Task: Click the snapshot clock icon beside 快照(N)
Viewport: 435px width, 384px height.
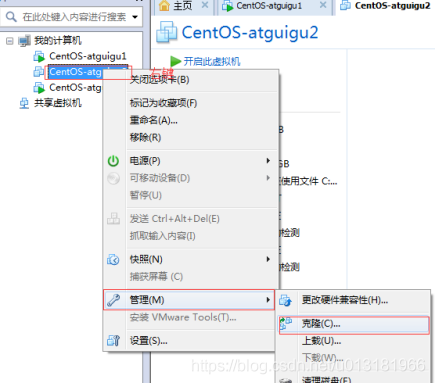Action: pos(113,259)
